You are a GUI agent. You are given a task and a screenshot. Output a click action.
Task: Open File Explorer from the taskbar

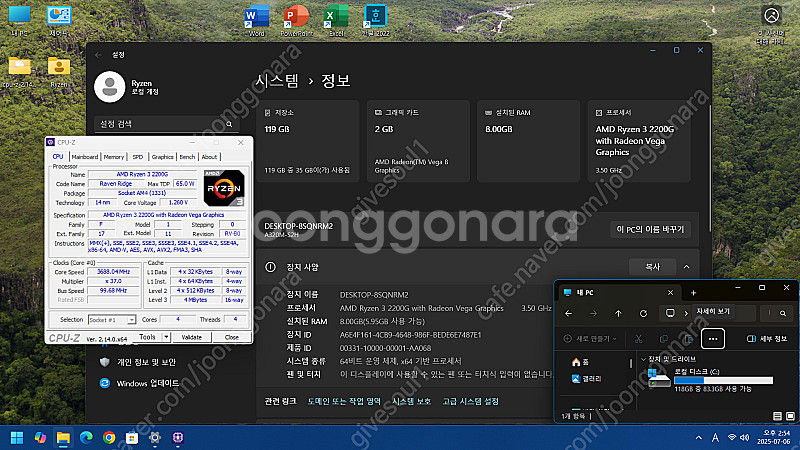point(63,438)
